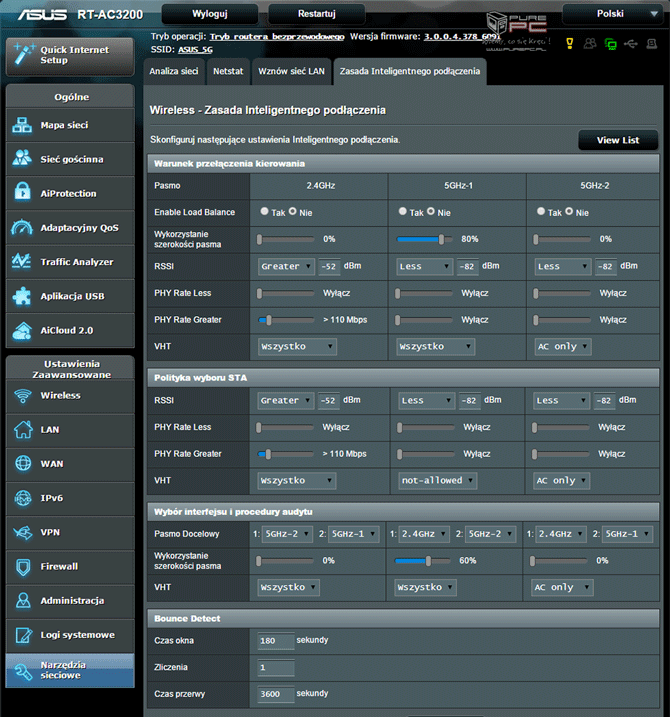Image resolution: width=670 pixels, height=717 pixels.
Task: Open the Aplikacja USB puzzle icon
Action: pyautogui.click(x=23, y=297)
